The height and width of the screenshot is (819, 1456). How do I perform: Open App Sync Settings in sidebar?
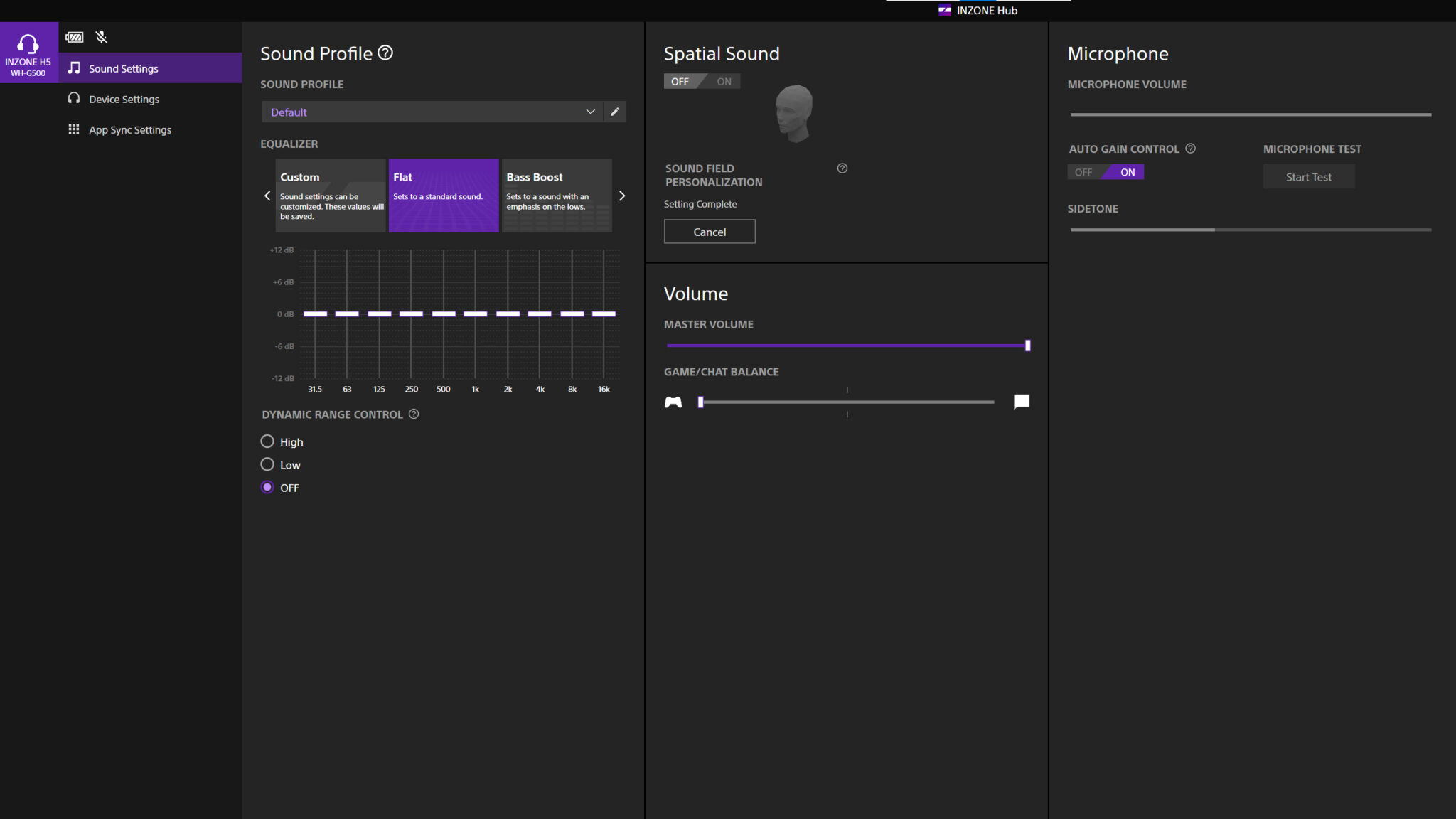pos(129,130)
